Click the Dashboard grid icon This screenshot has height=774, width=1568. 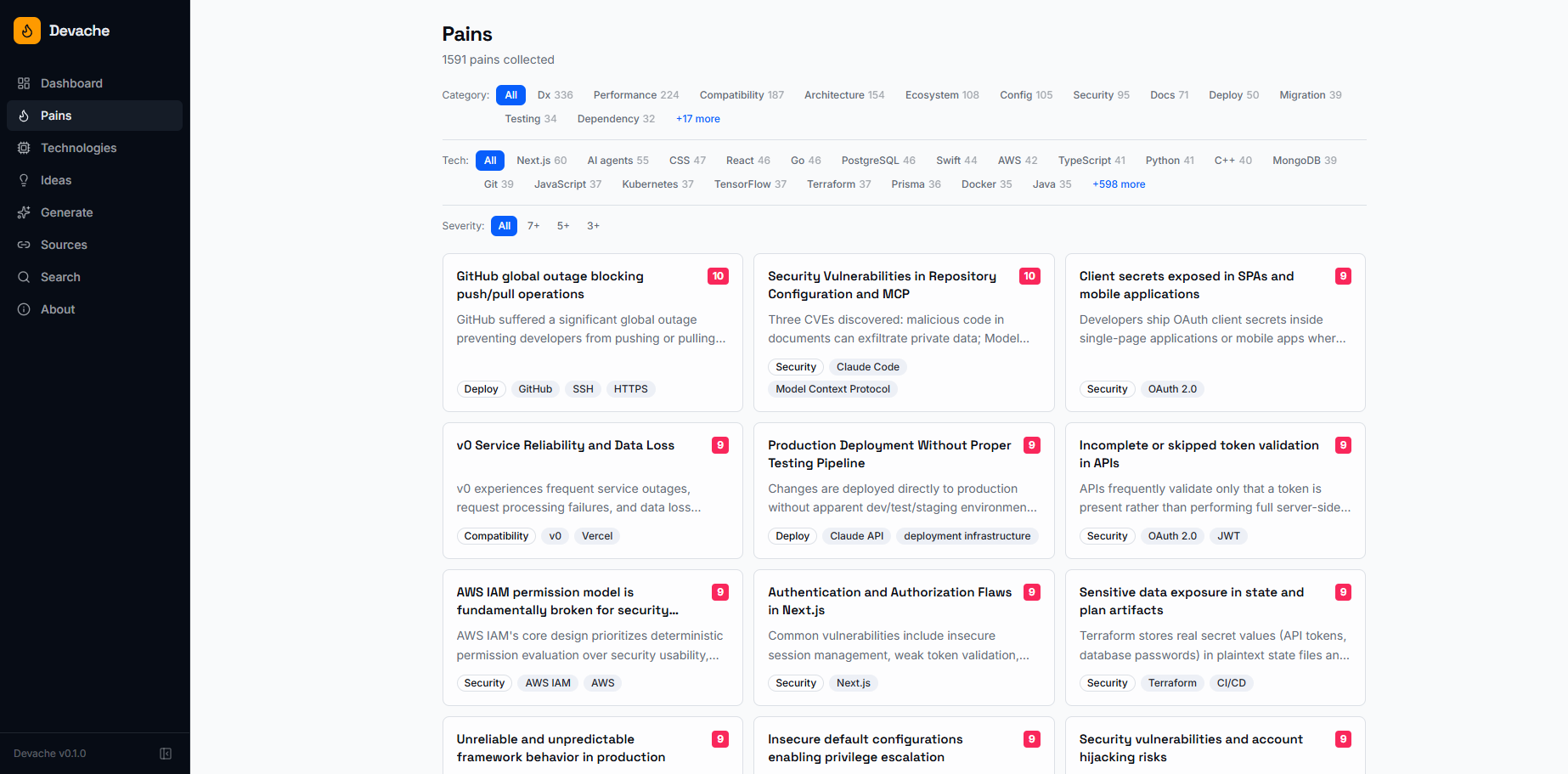(24, 83)
